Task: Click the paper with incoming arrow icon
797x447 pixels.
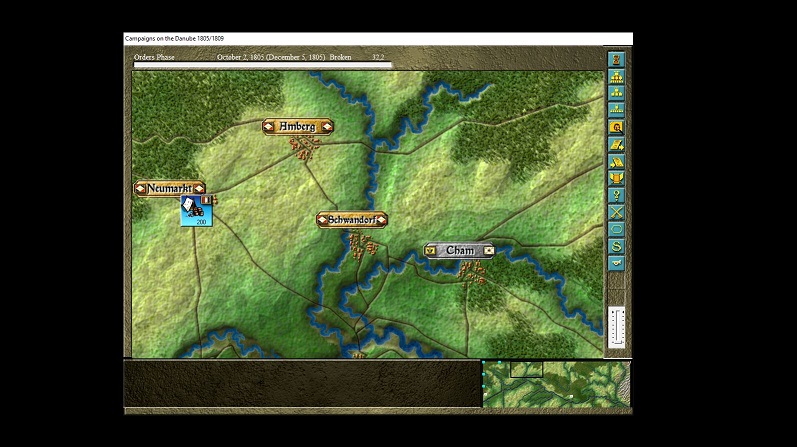Action: click(616, 162)
